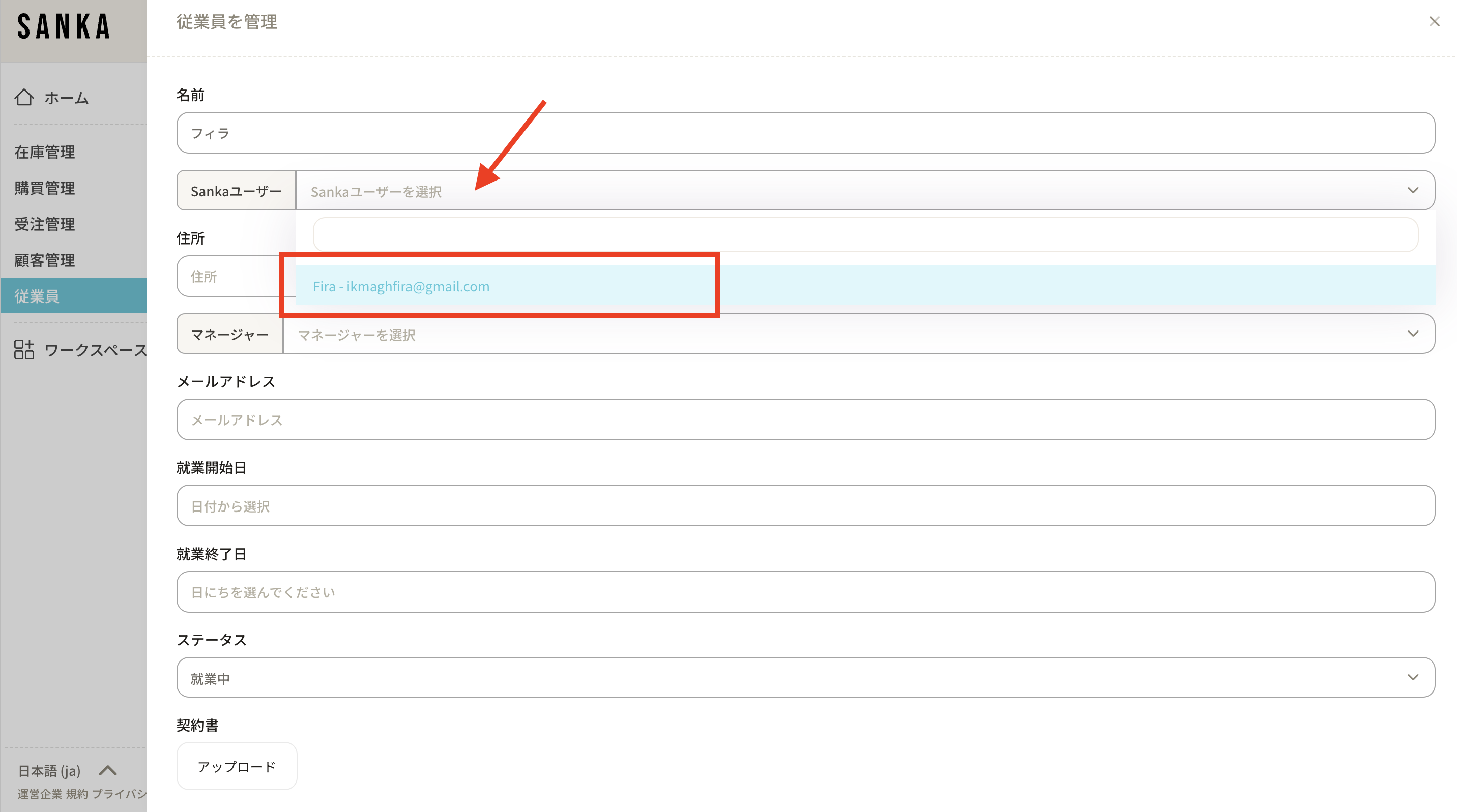Image resolution: width=1457 pixels, height=812 pixels.
Task: Focus the user search box in dropdown
Action: click(865, 235)
